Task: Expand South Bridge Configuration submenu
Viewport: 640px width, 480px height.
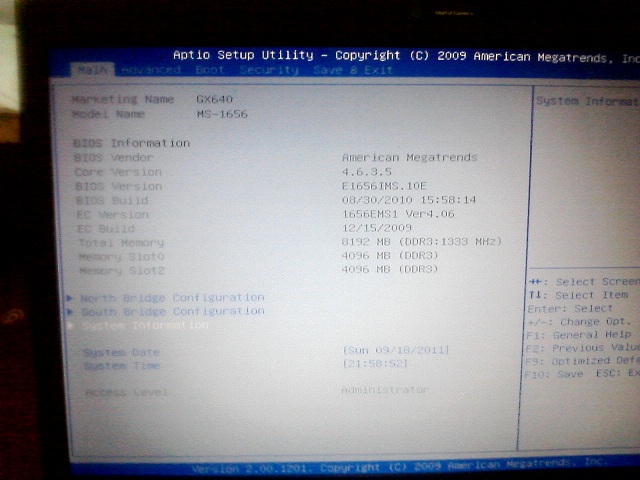Action: [x=173, y=311]
